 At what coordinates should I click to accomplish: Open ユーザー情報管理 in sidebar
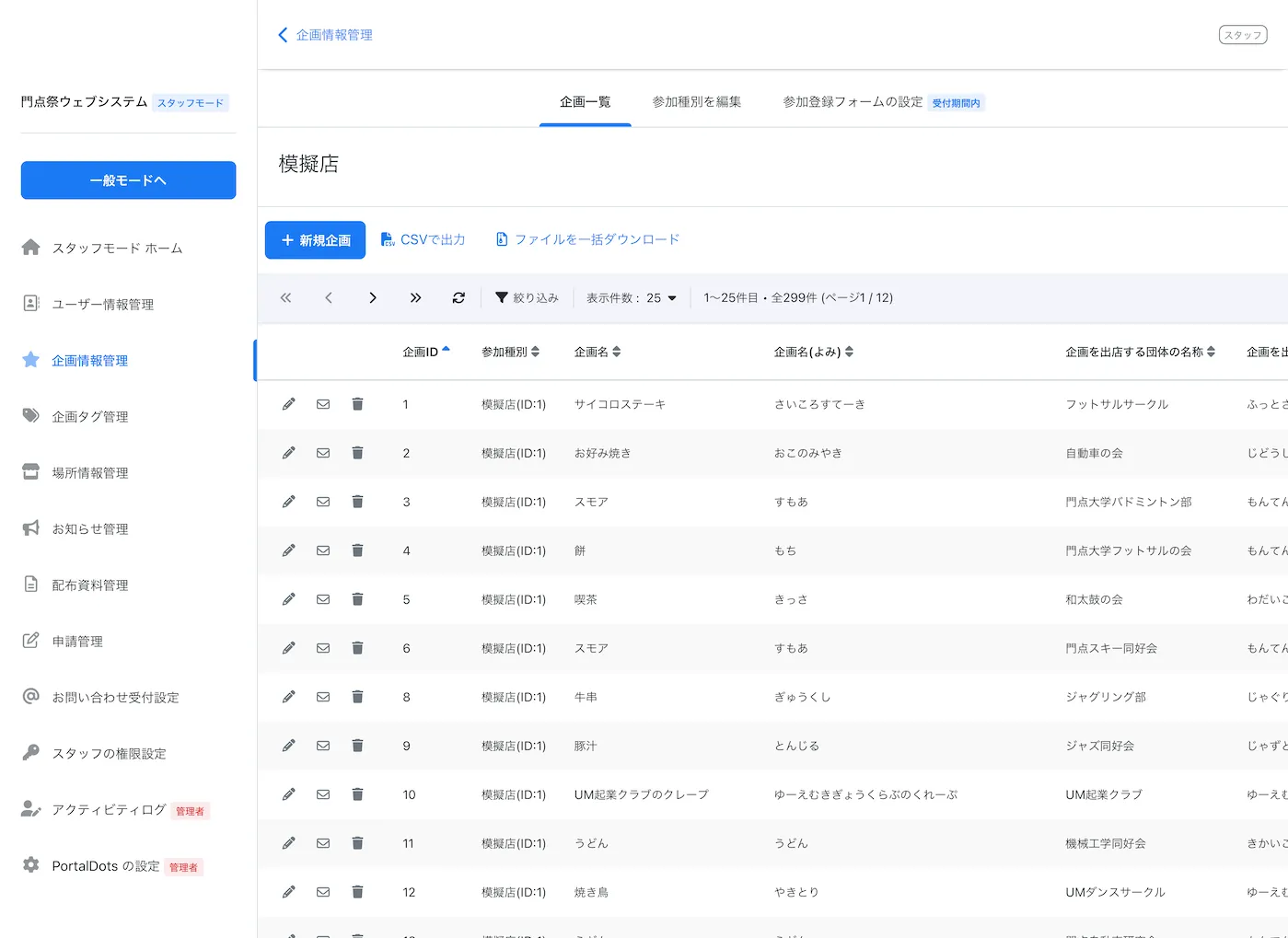[128, 304]
